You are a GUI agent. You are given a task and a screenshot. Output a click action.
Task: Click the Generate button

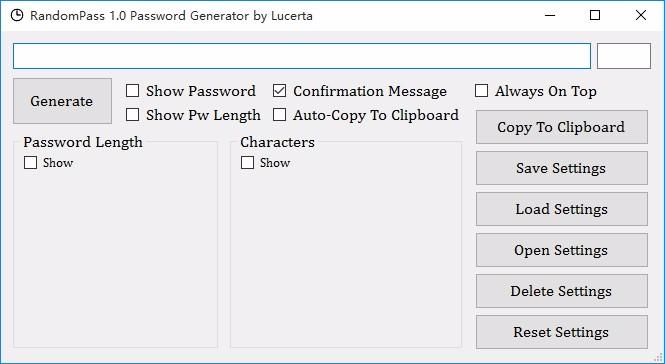point(62,101)
